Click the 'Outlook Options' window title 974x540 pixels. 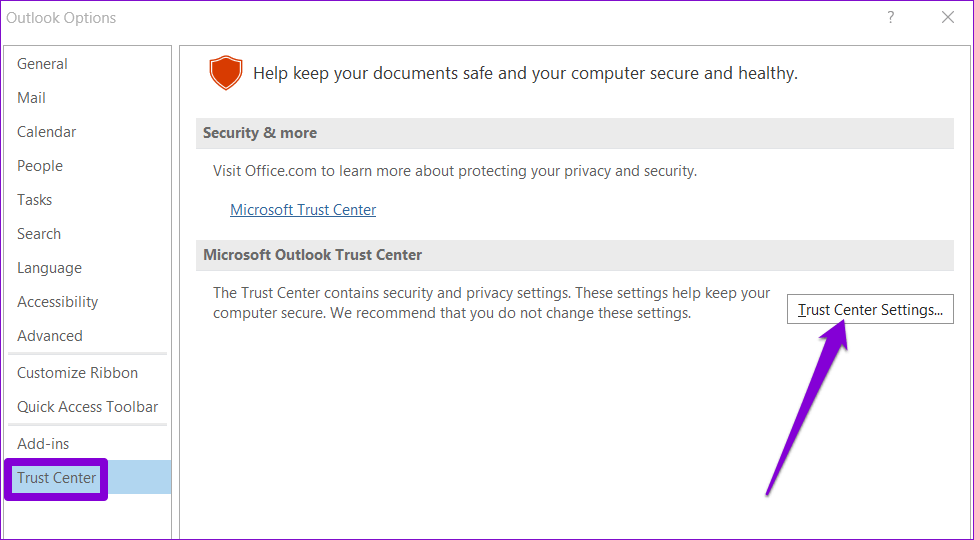61,18
